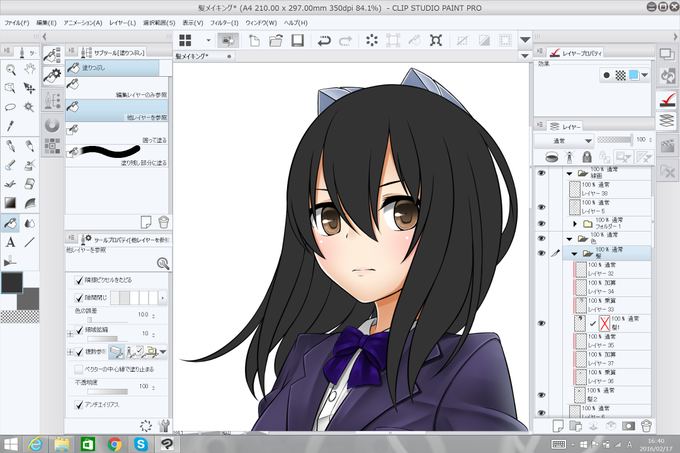Select the Airbrush tool
Viewport: 680px width, 453px height.
(29, 165)
